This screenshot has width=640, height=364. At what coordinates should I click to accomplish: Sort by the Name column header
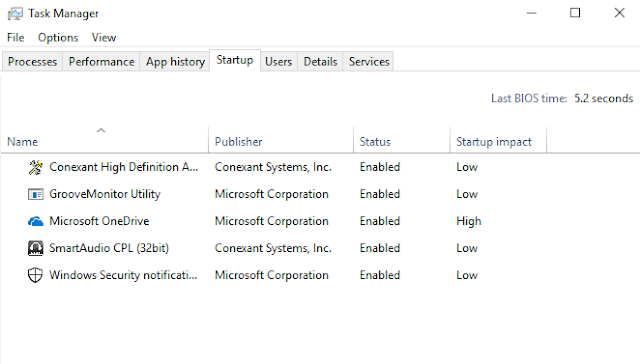pos(104,140)
